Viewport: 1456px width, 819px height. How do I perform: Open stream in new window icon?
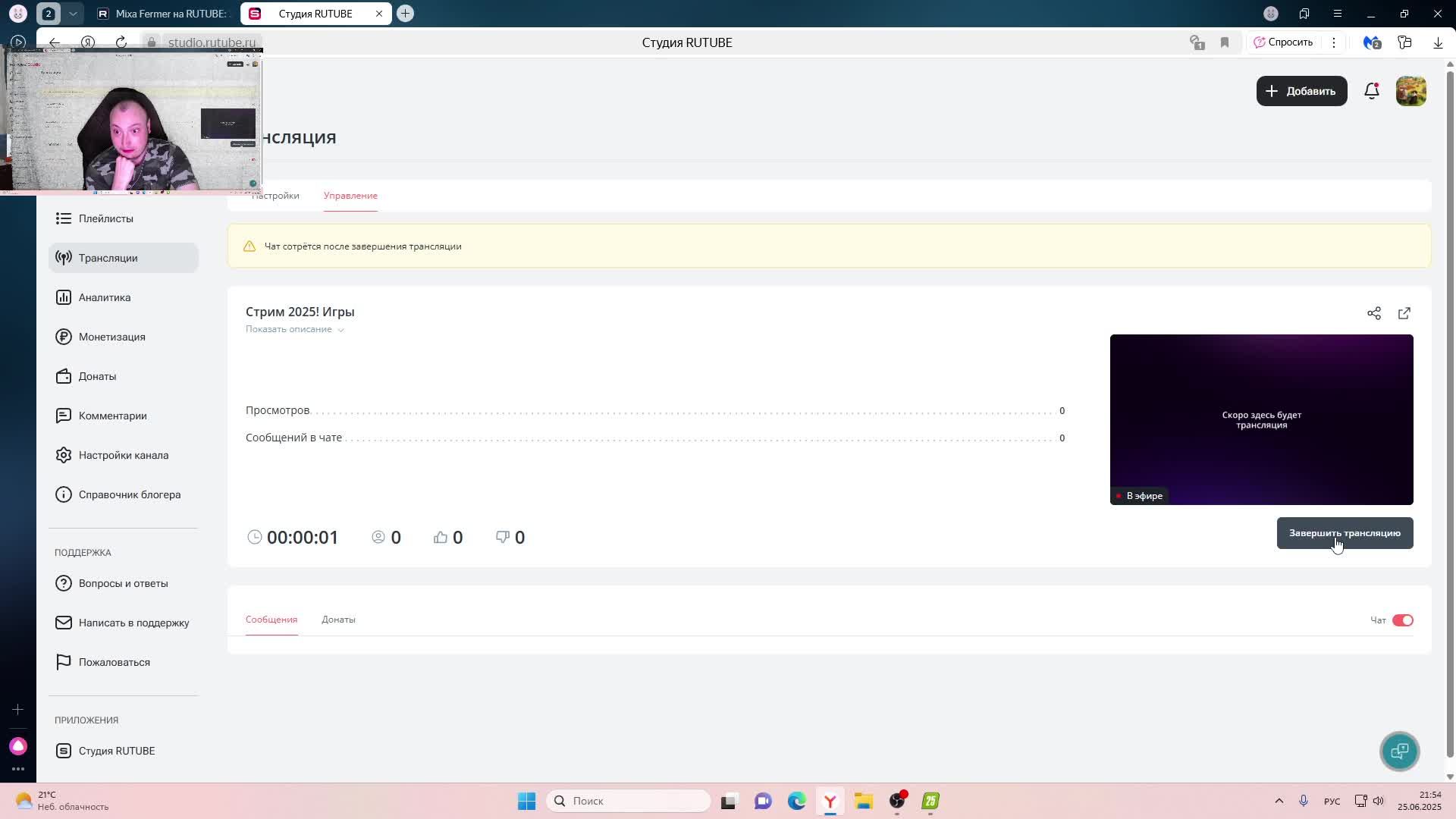coord(1404,313)
